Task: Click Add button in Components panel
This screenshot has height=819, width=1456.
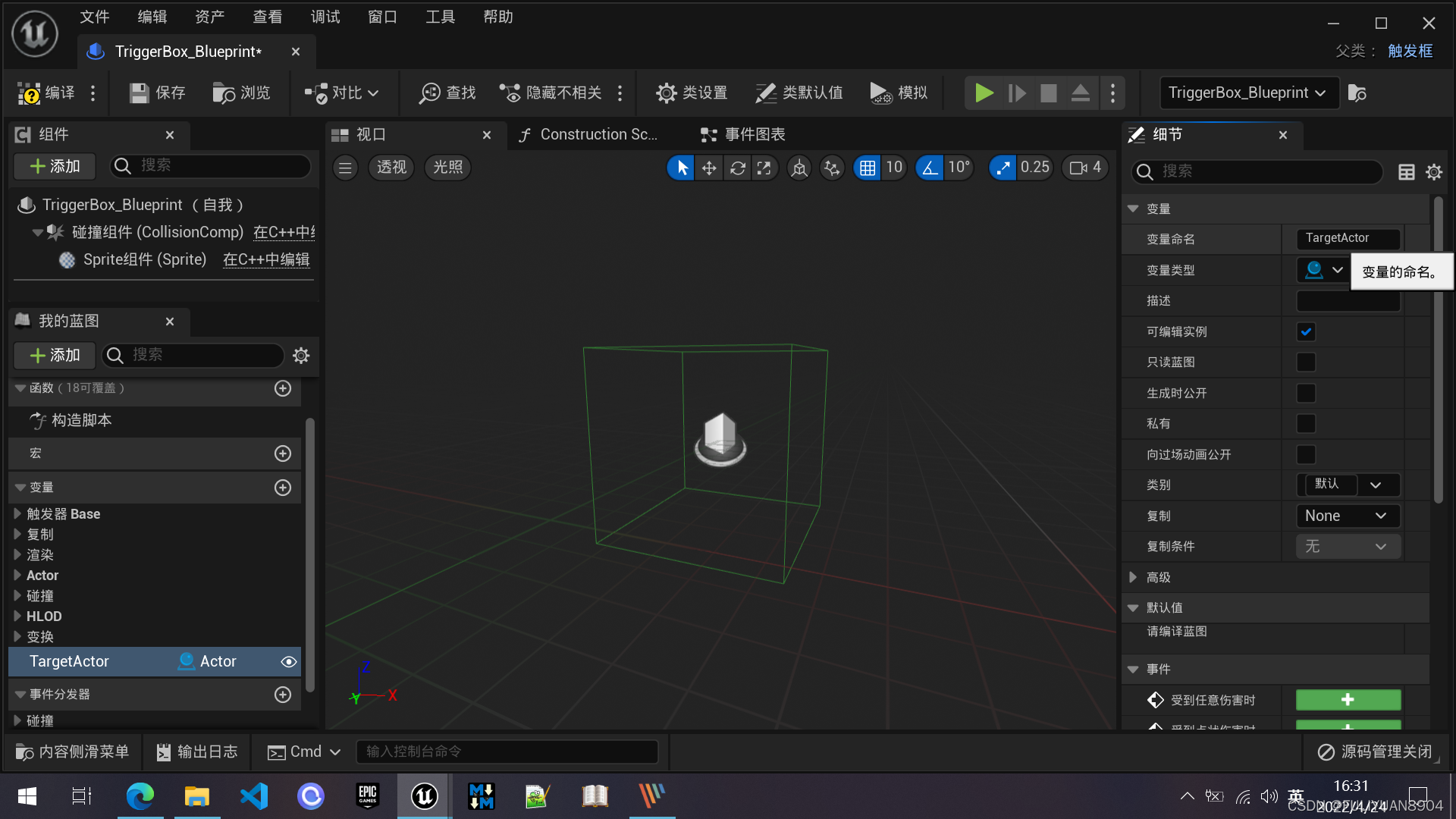Action: (x=55, y=166)
